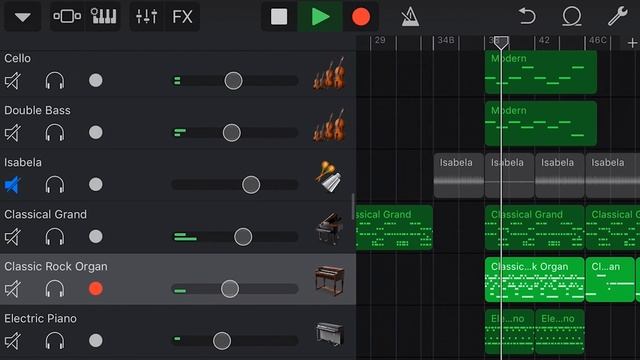Screen dimensions: 640x360
Task: Click the Electric Piano volume knob
Action: click(x=222, y=341)
